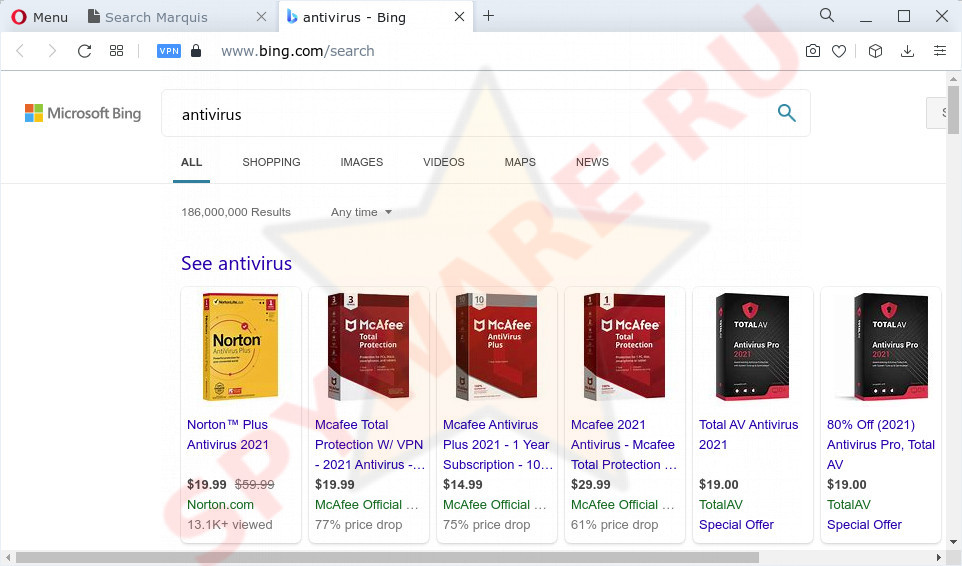View site security lock info

[196, 51]
